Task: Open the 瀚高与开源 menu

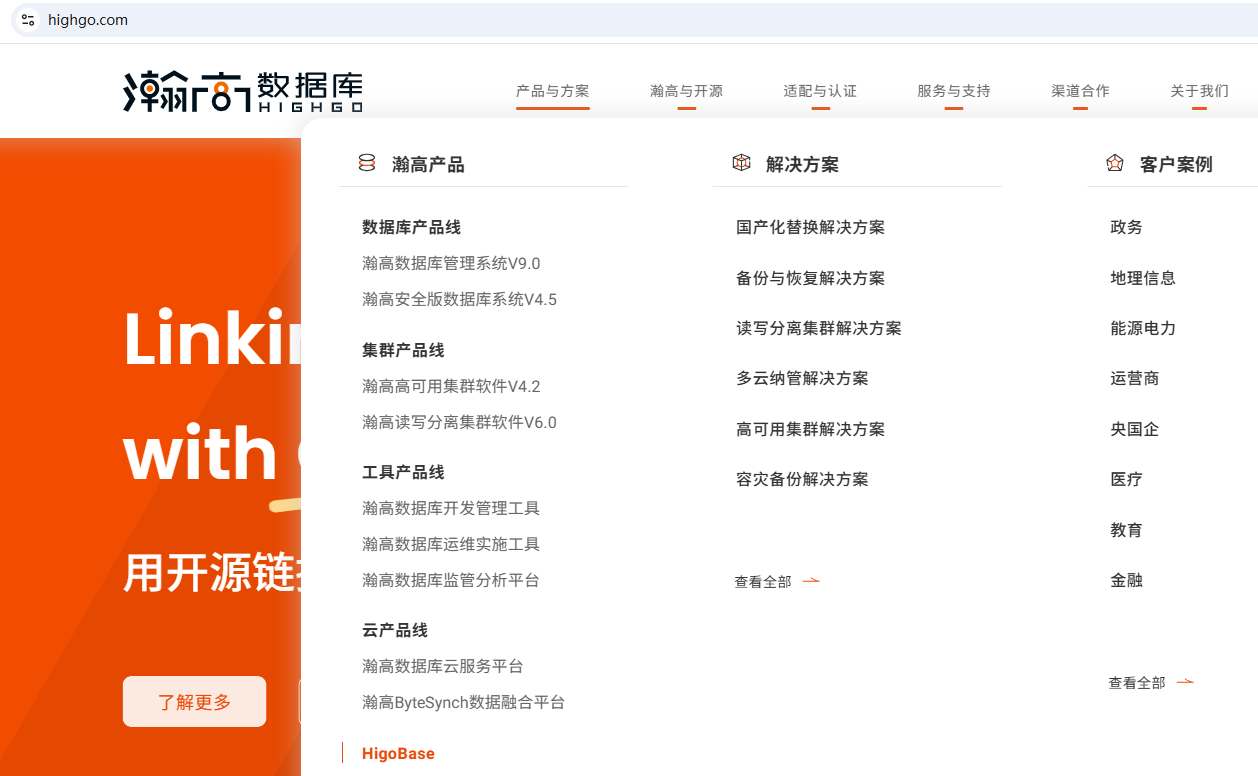Action: click(x=686, y=91)
